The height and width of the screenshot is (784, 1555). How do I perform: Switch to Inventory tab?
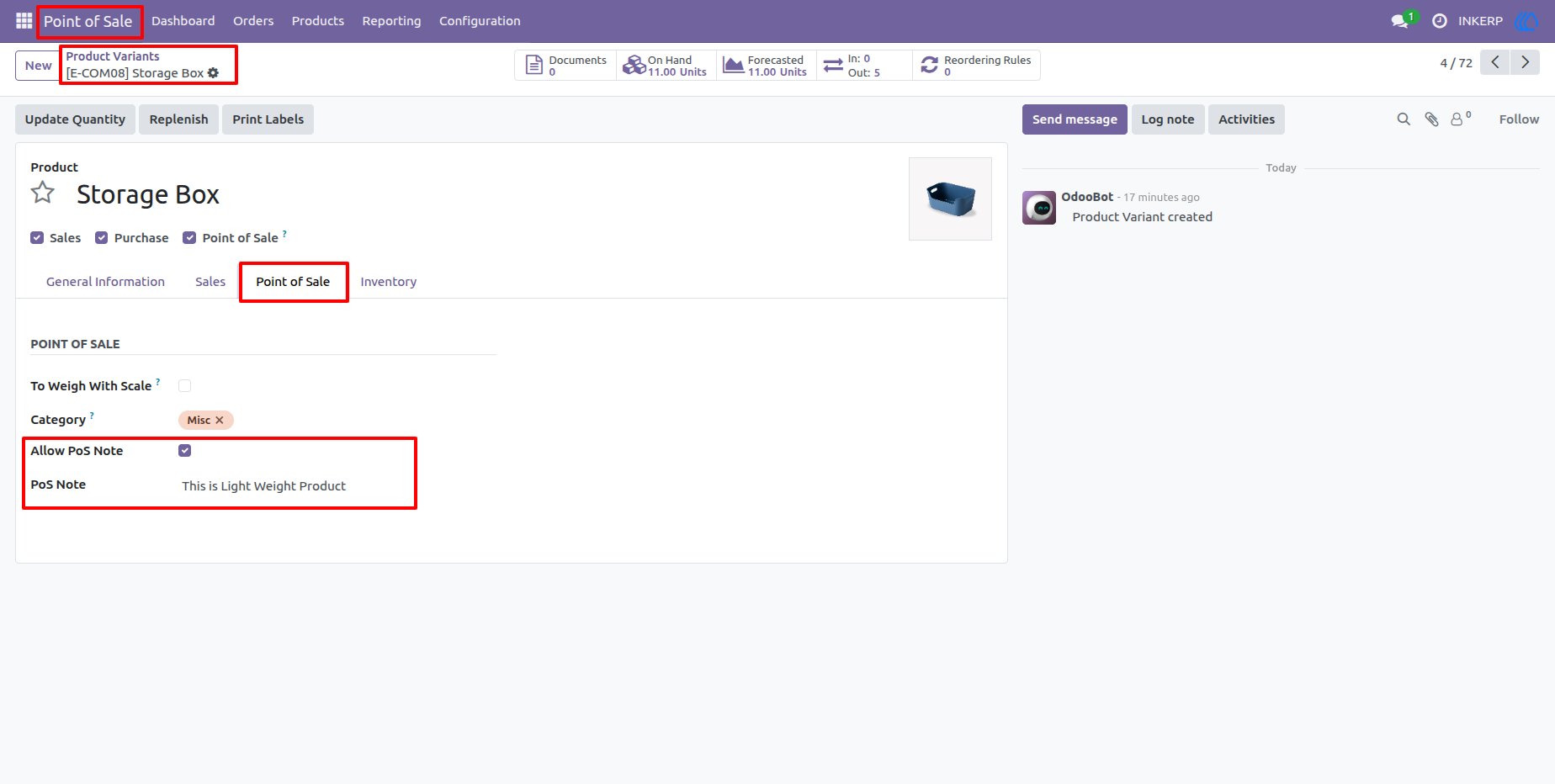tap(389, 282)
